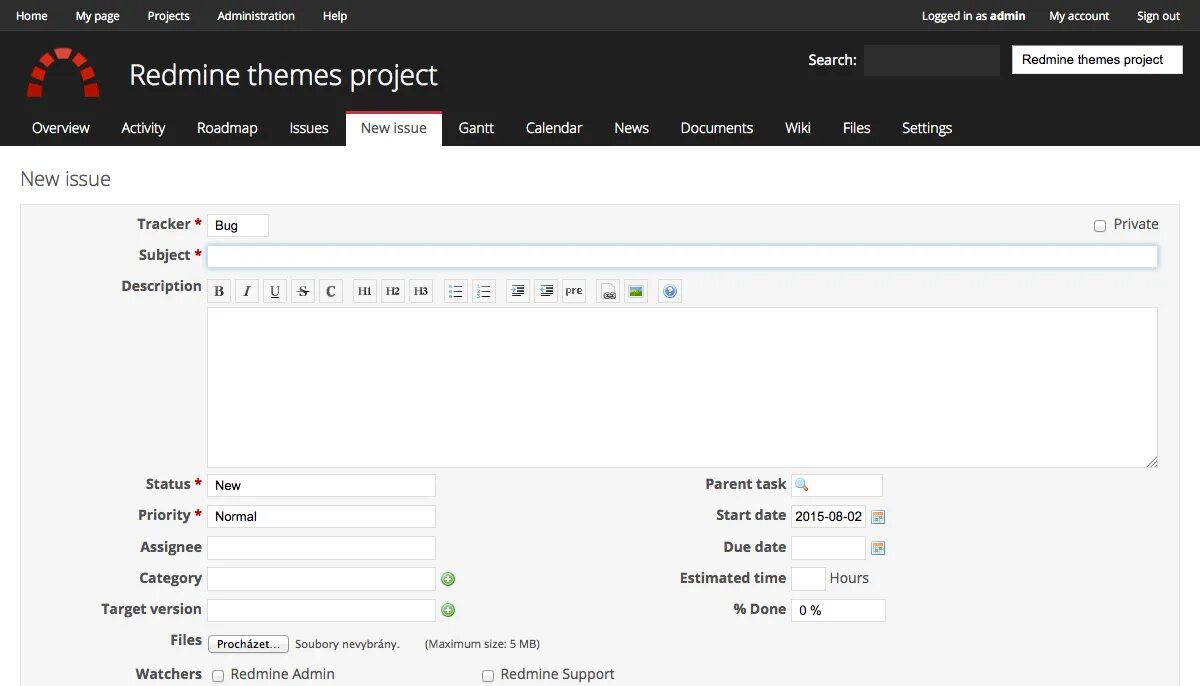Screen dimensions: 1200x686
Task: Open the Tracker dropdown
Action: click(x=238, y=225)
